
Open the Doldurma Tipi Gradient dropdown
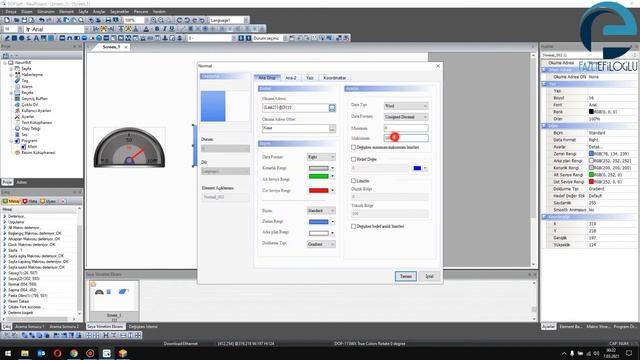click(x=321, y=244)
